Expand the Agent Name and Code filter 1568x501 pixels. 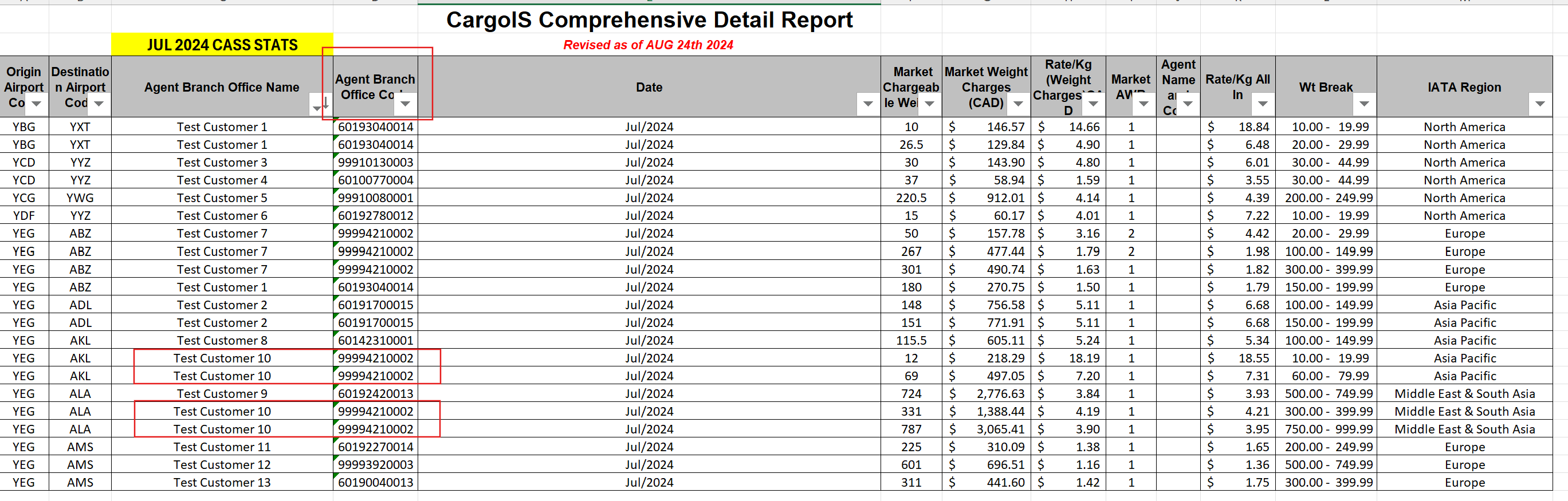click(1188, 104)
